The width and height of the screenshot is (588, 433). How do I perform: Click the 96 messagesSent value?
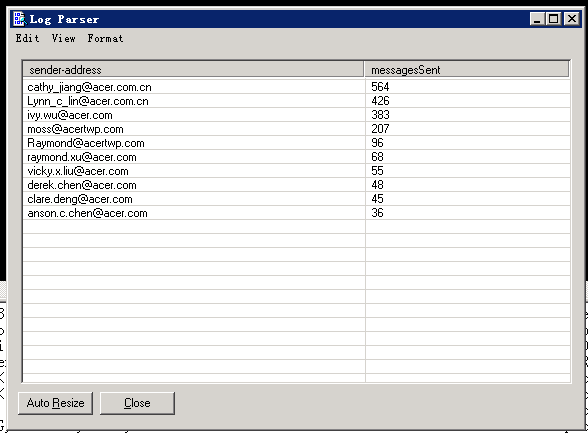pyautogui.click(x=377, y=143)
